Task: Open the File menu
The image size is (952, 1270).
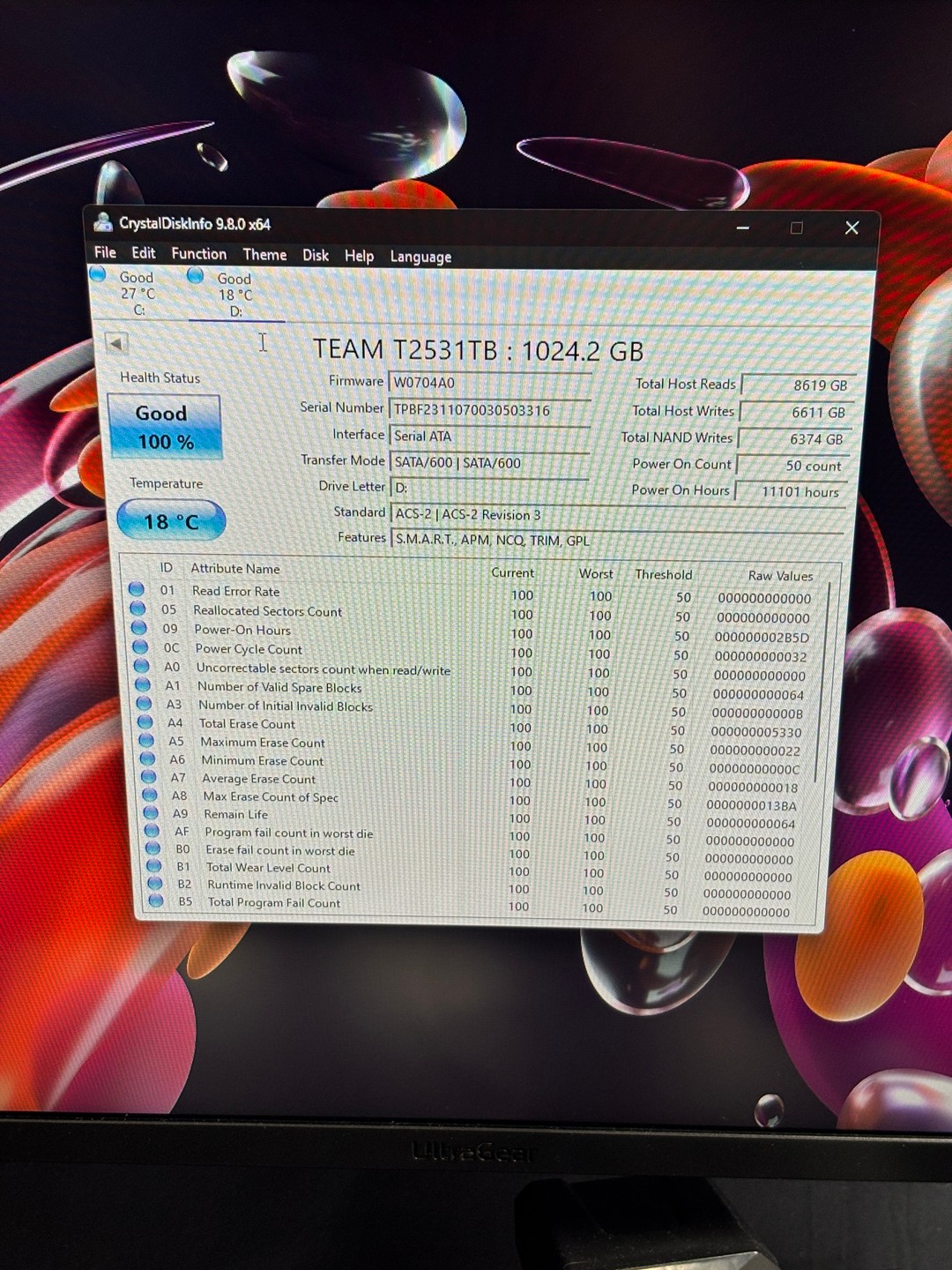Action: [105, 252]
